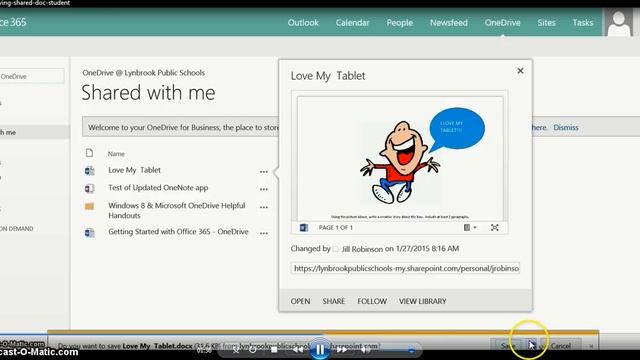Open the Outlook tab in Office 365
The image size is (640, 360).
click(x=303, y=23)
